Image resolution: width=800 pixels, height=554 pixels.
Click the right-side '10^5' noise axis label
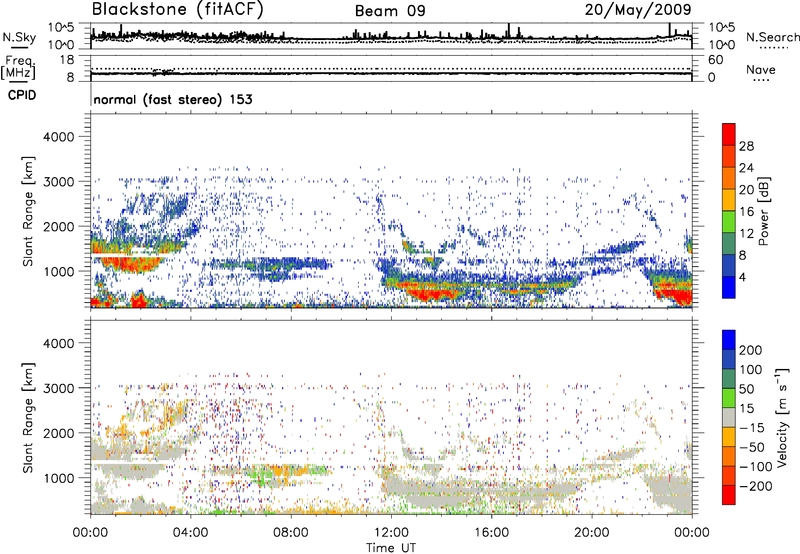coord(722,27)
